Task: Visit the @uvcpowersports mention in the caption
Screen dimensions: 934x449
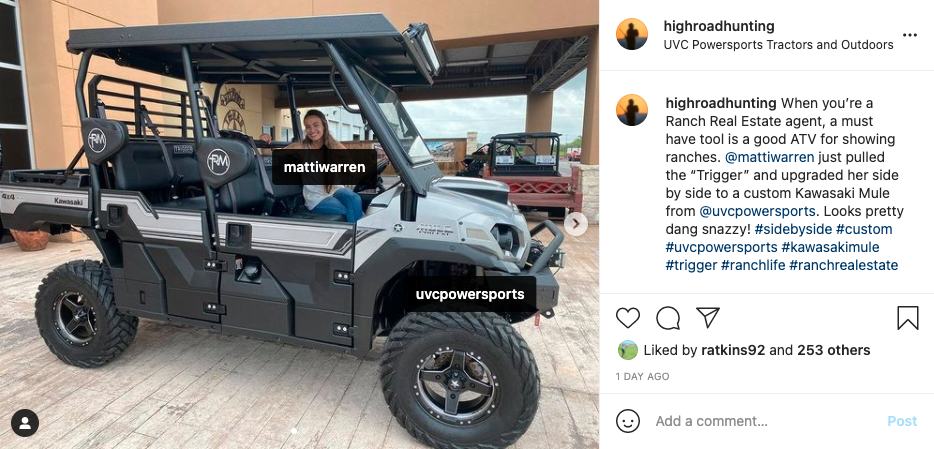Action: (x=757, y=211)
